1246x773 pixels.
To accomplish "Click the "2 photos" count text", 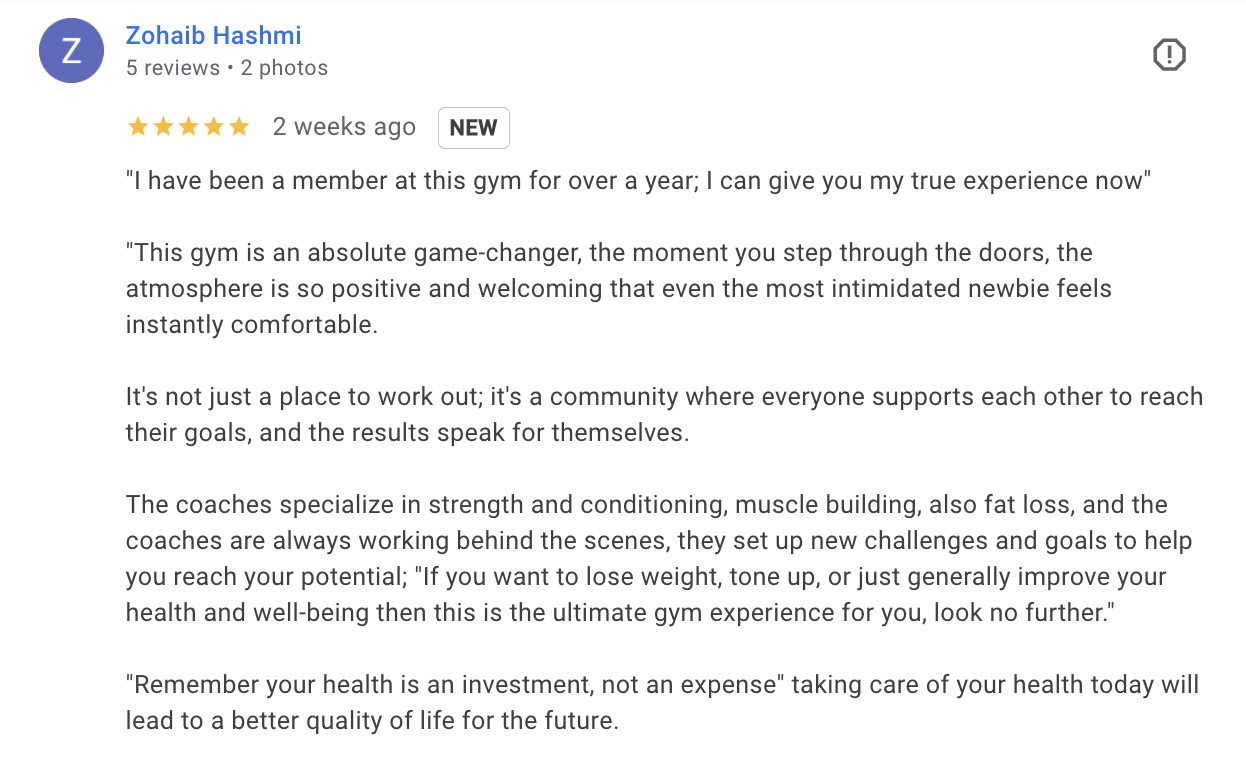I will click(x=284, y=68).
